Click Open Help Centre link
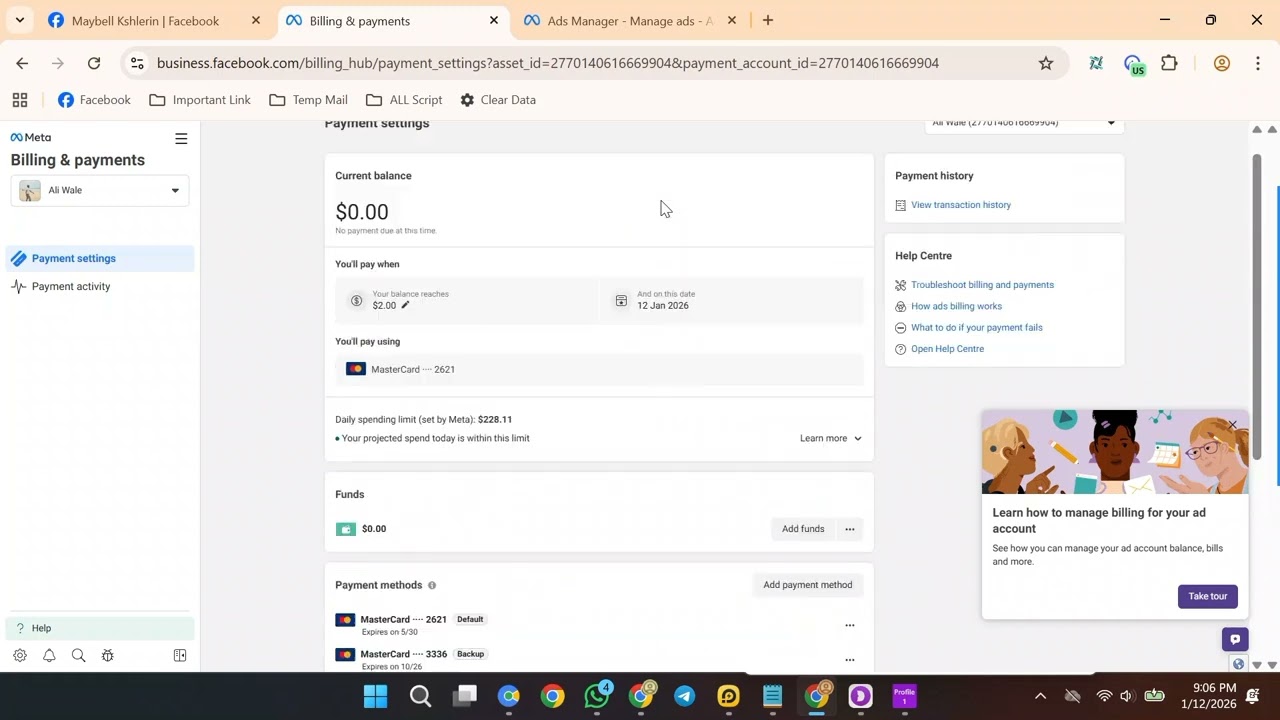The image size is (1280, 720). tap(947, 349)
